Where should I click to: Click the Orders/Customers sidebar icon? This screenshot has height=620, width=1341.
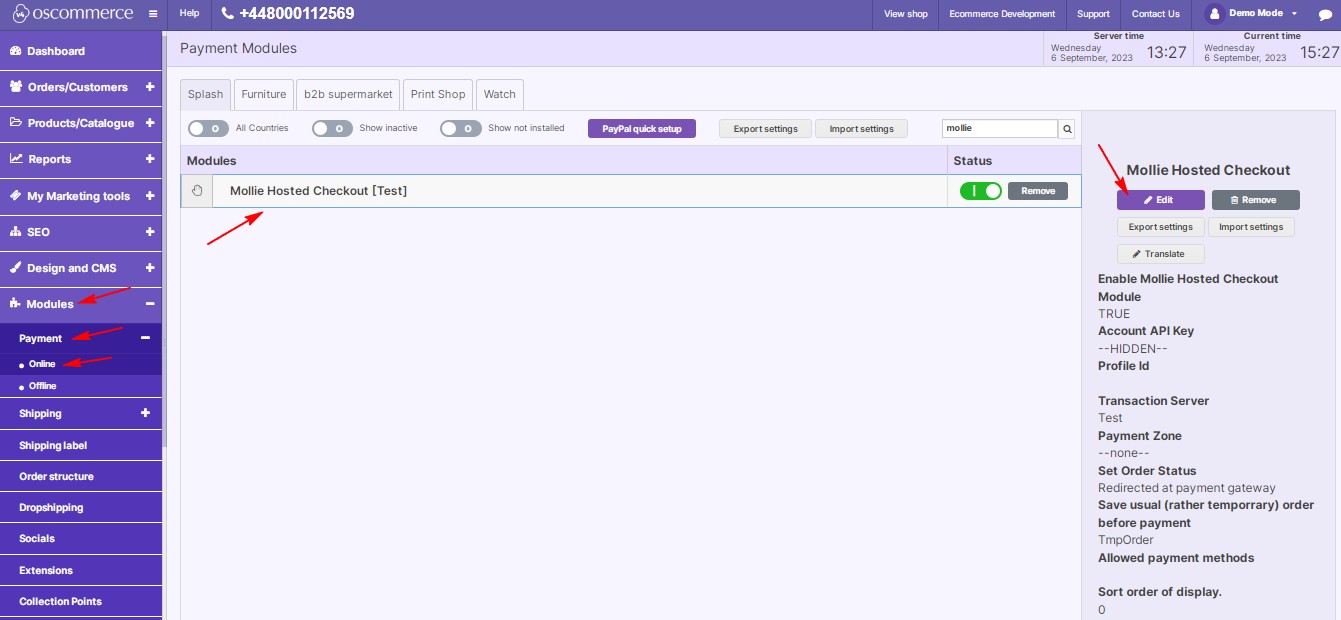tap(16, 87)
